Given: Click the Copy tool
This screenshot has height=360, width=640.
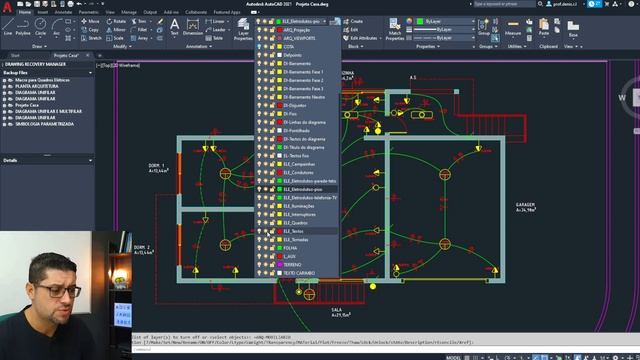Looking at the screenshot, I should pyautogui.click(x=90, y=30).
